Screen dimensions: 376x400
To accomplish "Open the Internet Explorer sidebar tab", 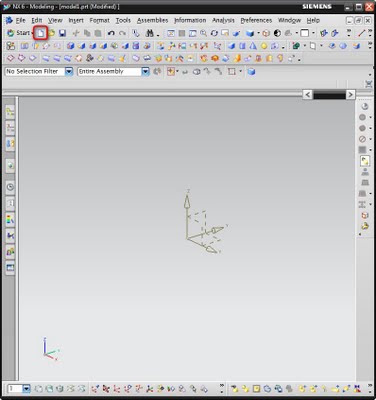I will tap(10, 165).
